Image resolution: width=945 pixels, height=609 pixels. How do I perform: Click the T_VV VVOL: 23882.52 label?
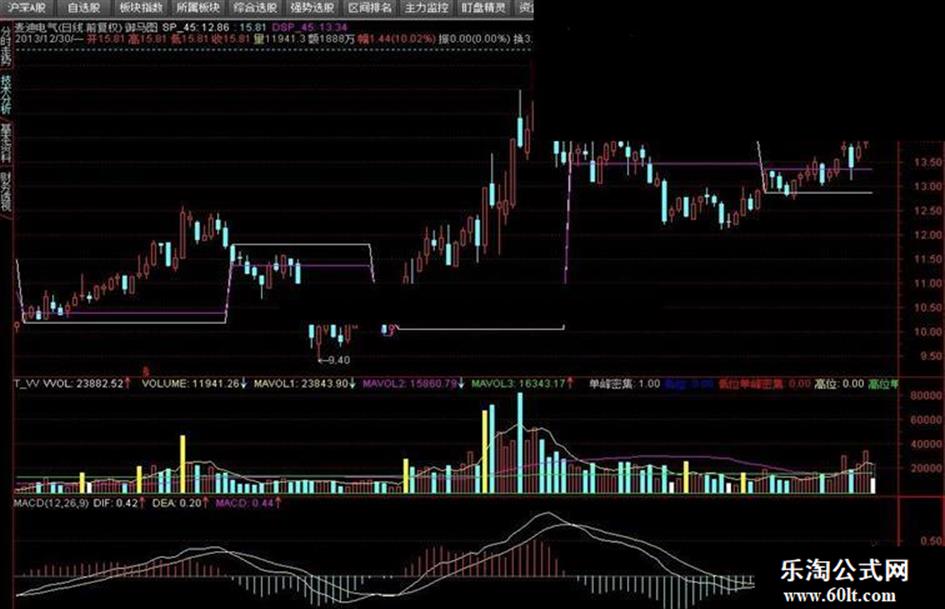click(68, 383)
